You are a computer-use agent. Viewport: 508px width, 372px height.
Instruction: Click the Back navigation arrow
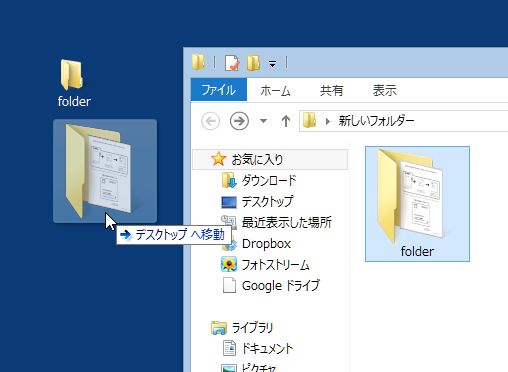[x=211, y=121]
